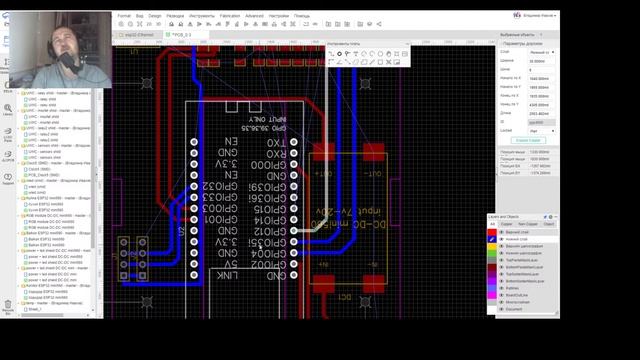Minimize the Layers and Objects panel

556,217
